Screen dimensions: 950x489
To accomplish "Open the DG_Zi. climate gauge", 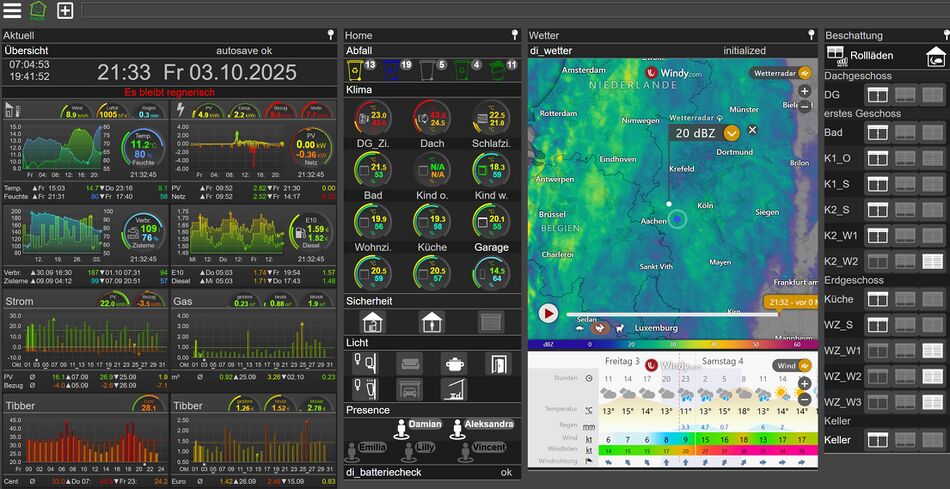I will coord(371,118).
